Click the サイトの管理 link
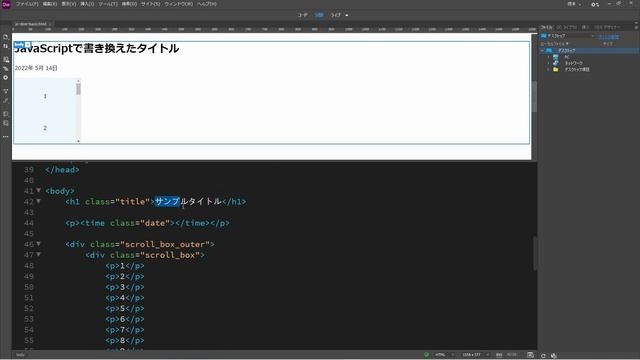 pyautogui.click(x=609, y=37)
